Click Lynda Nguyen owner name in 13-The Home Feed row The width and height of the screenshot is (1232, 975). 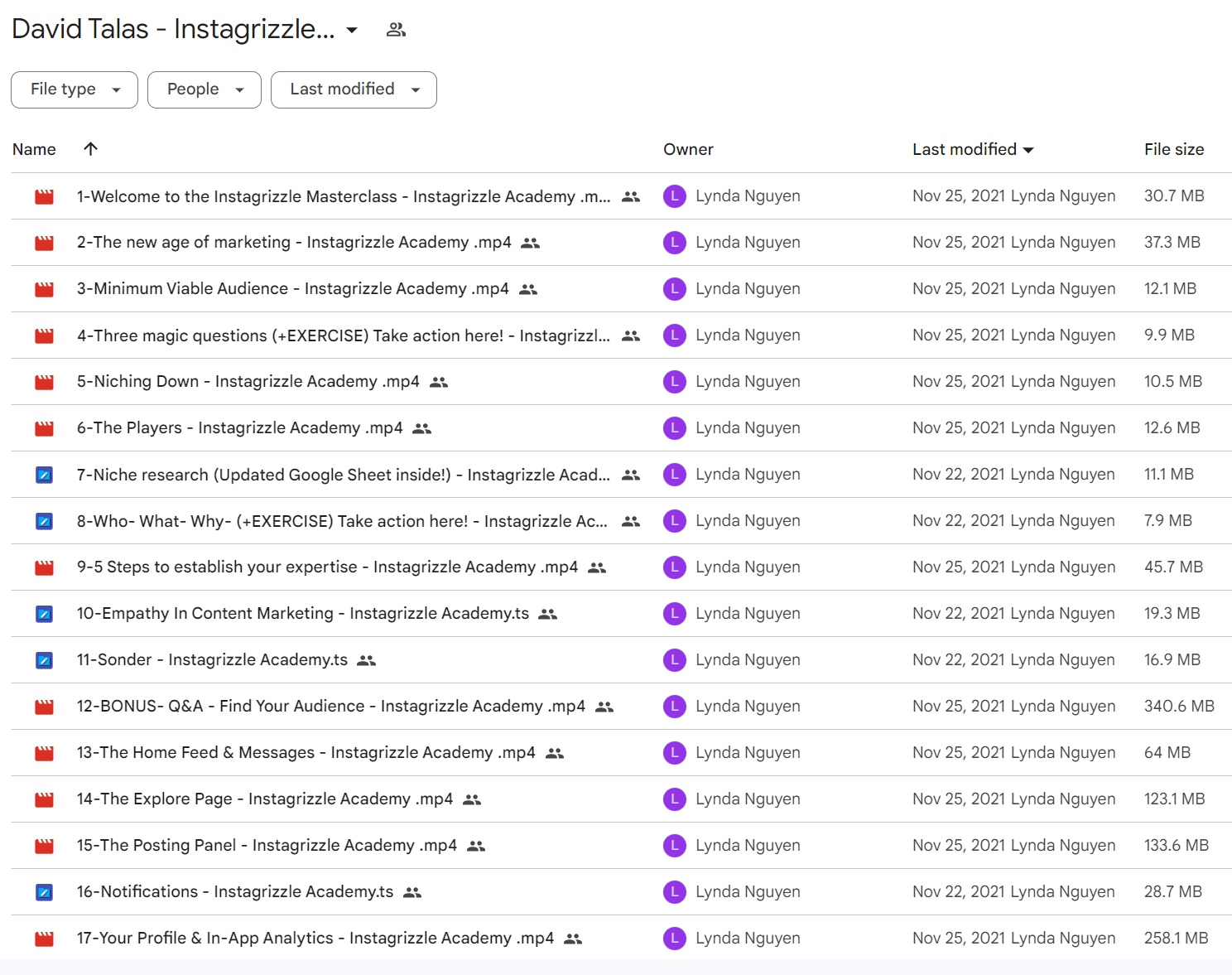pos(748,753)
